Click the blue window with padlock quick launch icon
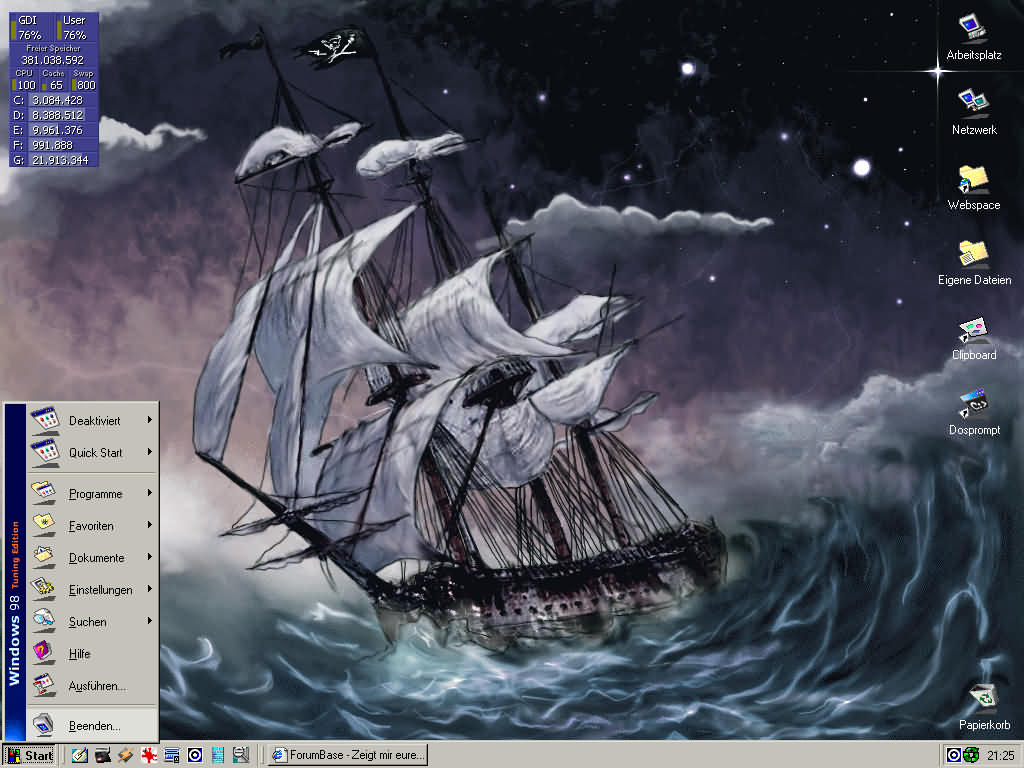This screenshot has width=1024, height=768. coord(172,755)
